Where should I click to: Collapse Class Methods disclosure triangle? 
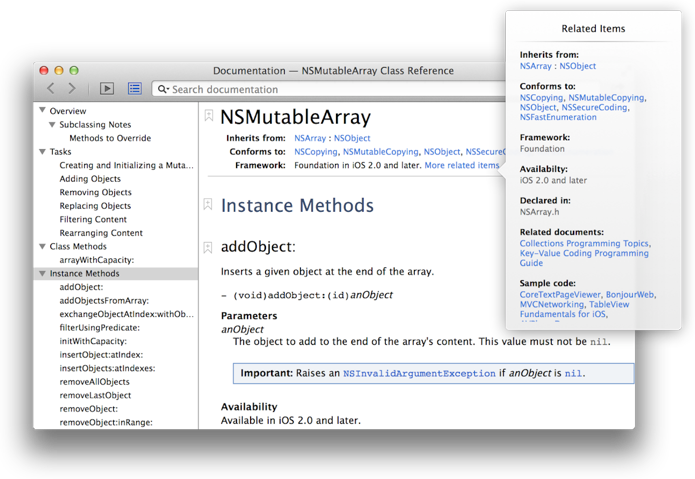[43, 246]
